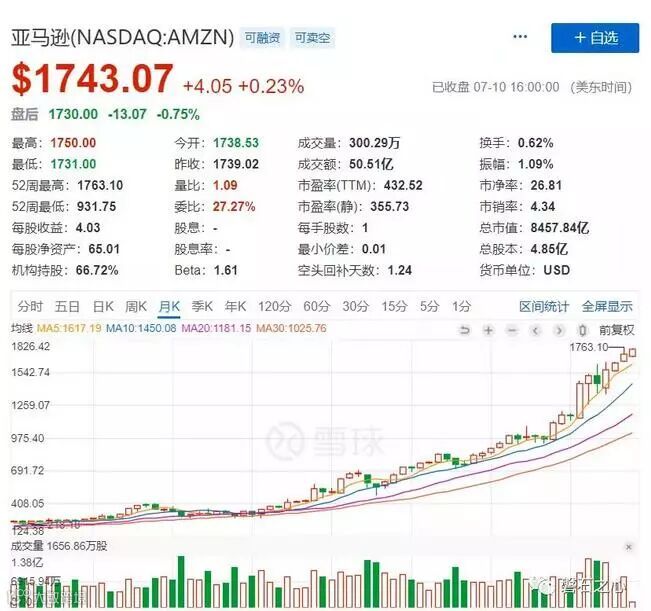The image size is (651, 611).
Task: Click the MA20:1181.15 indicator label
Action: [x=216, y=328]
